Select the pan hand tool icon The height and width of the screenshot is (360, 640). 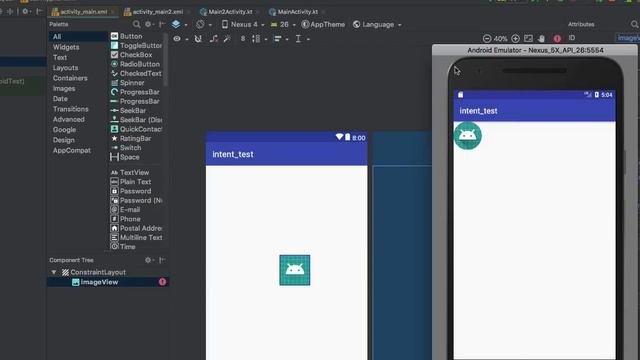click(x=542, y=39)
